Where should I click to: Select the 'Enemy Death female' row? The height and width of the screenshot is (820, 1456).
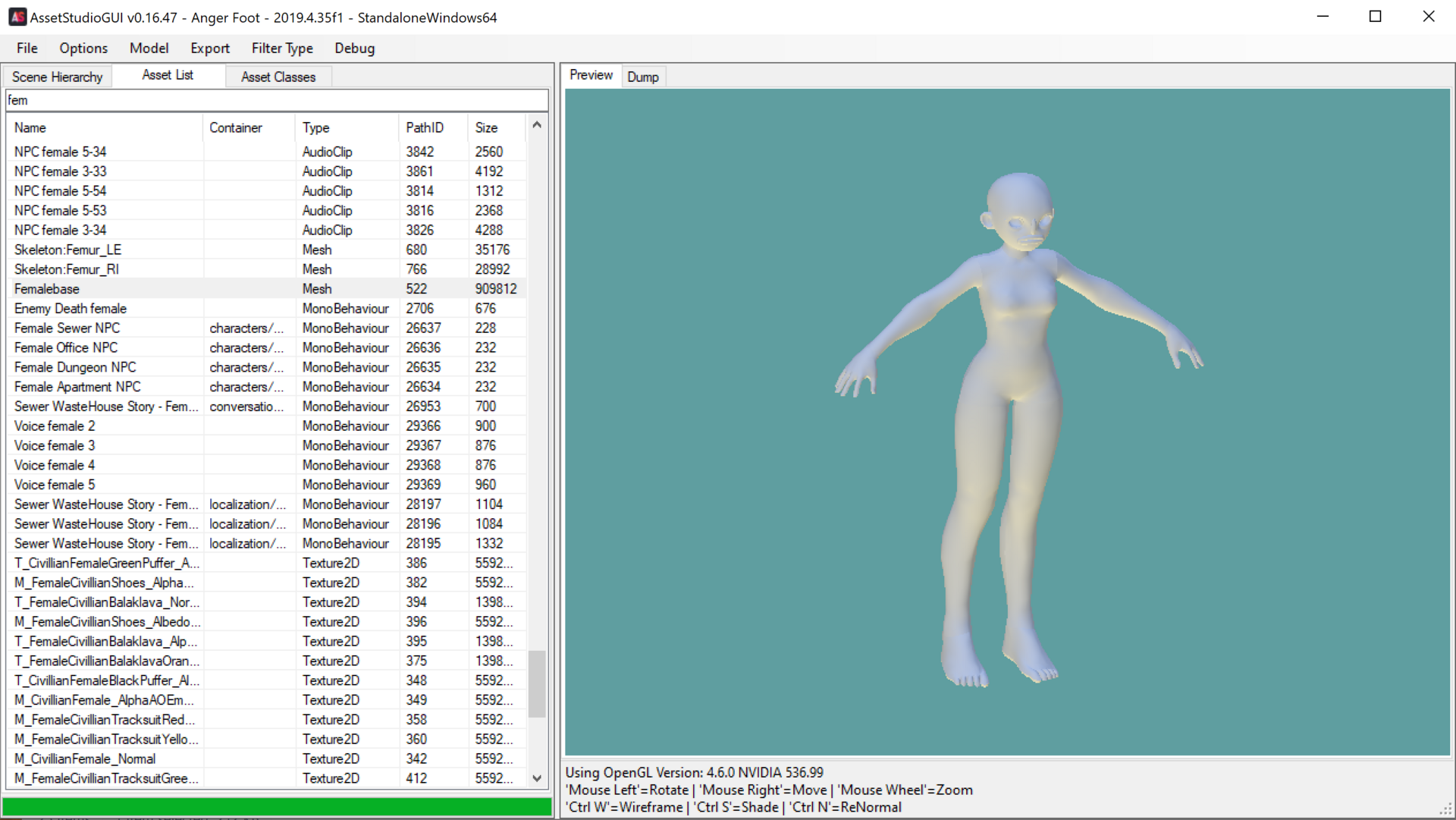click(x=266, y=309)
